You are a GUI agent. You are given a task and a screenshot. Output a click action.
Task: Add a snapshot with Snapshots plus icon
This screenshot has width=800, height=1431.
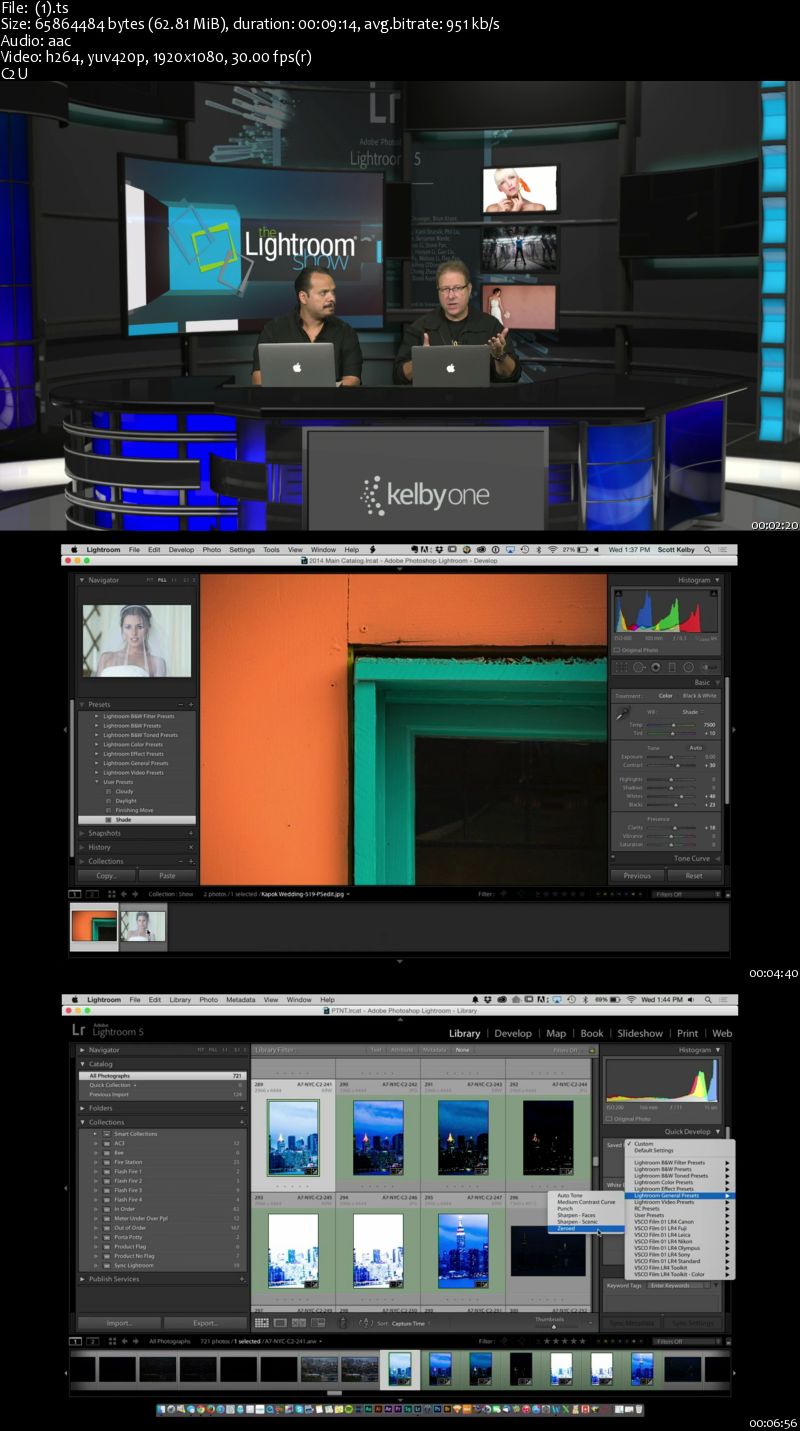(x=191, y=833)
